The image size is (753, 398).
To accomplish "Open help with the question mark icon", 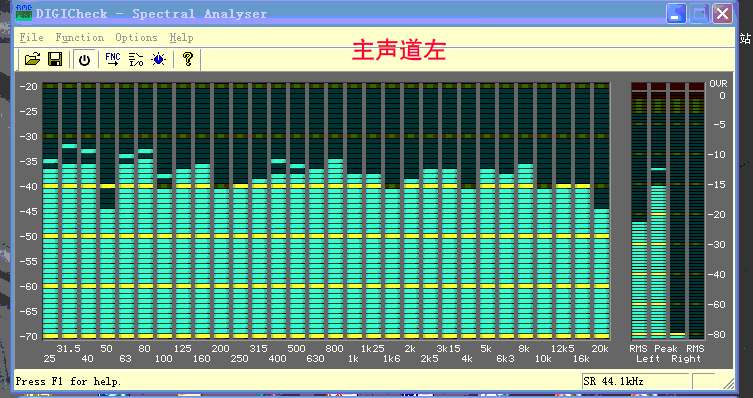I will (x=188, y=60).
